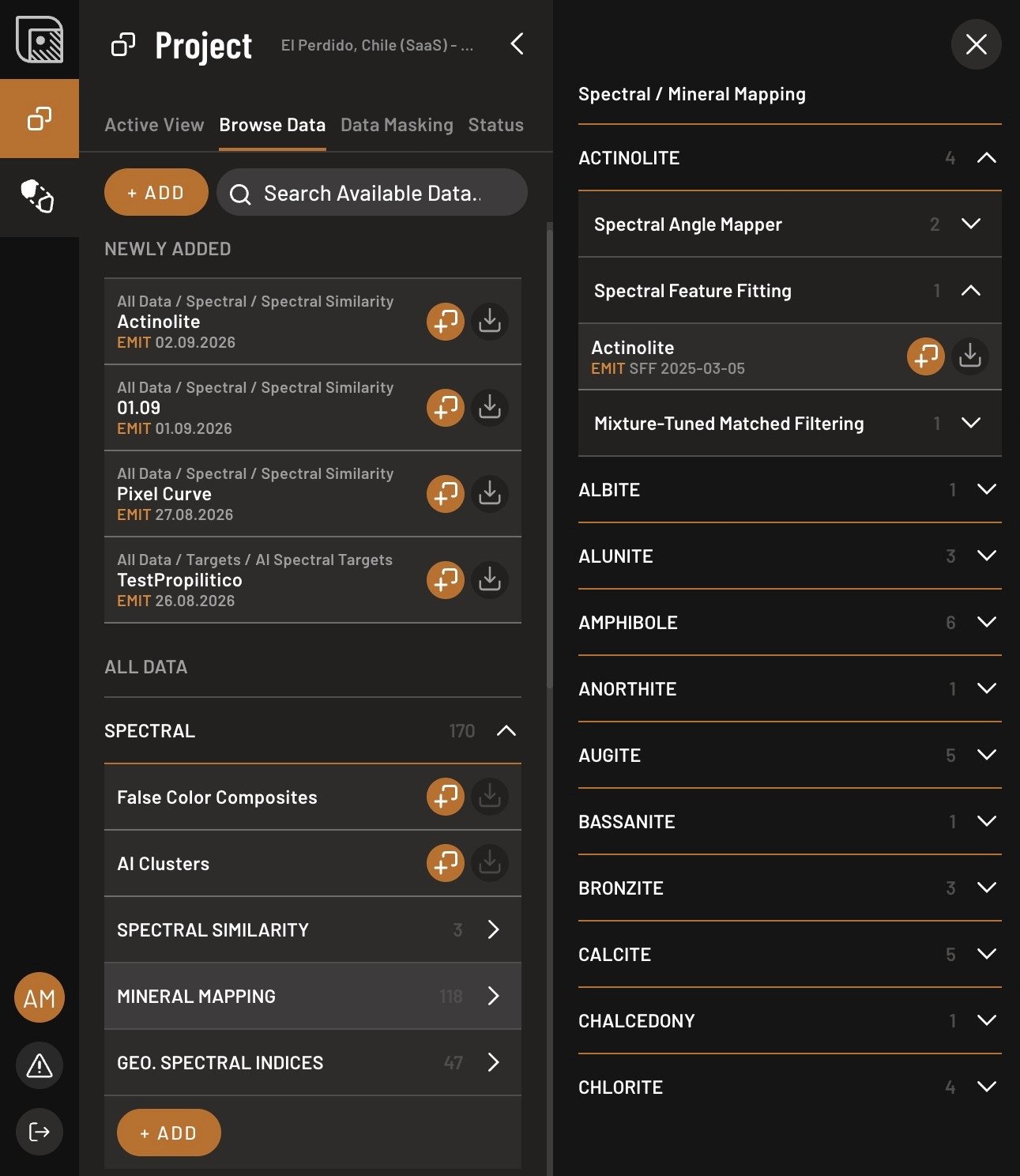Viewport: 1020px width, 1176px height.
Task: Download Actinolite 02.09.2026 dataset
Action: [x=490, y=322]
